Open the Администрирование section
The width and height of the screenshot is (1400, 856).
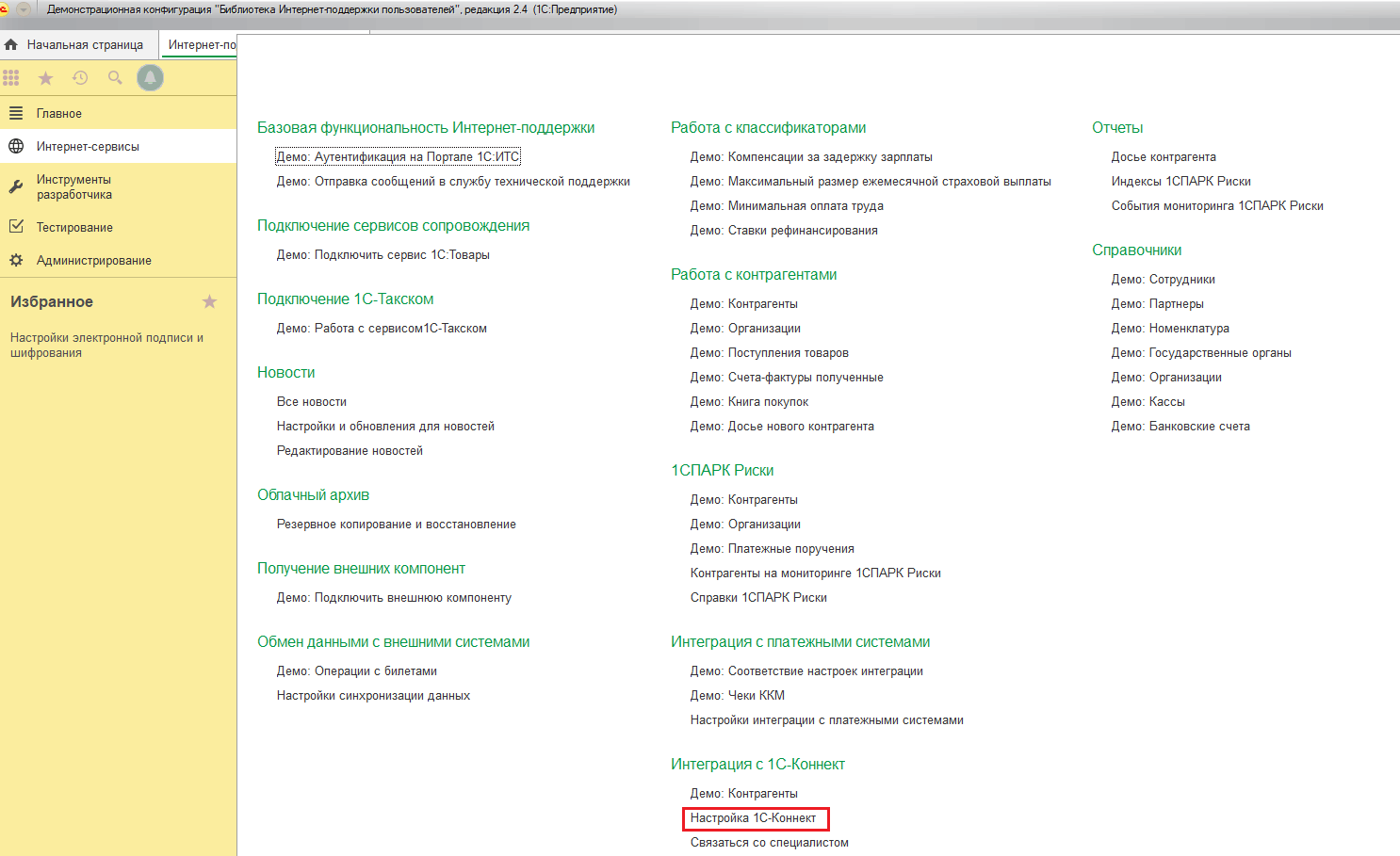click(x=118, y=260)
